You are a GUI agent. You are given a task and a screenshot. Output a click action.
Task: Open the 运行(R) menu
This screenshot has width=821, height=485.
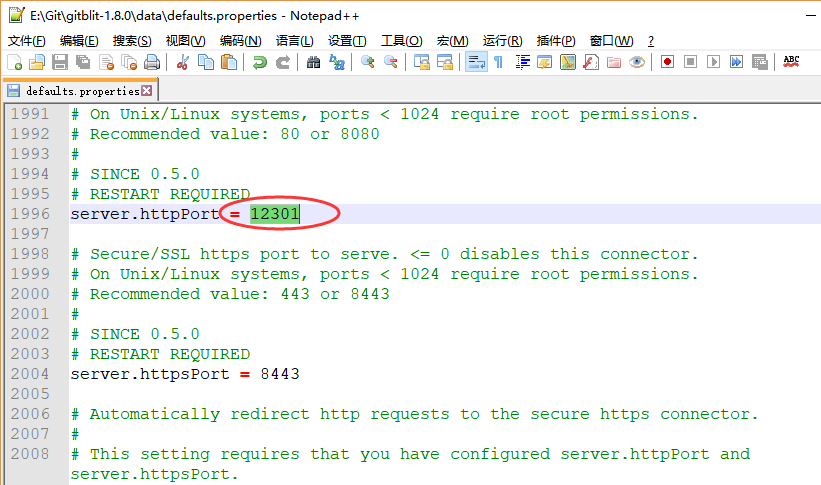coord(503,41)
